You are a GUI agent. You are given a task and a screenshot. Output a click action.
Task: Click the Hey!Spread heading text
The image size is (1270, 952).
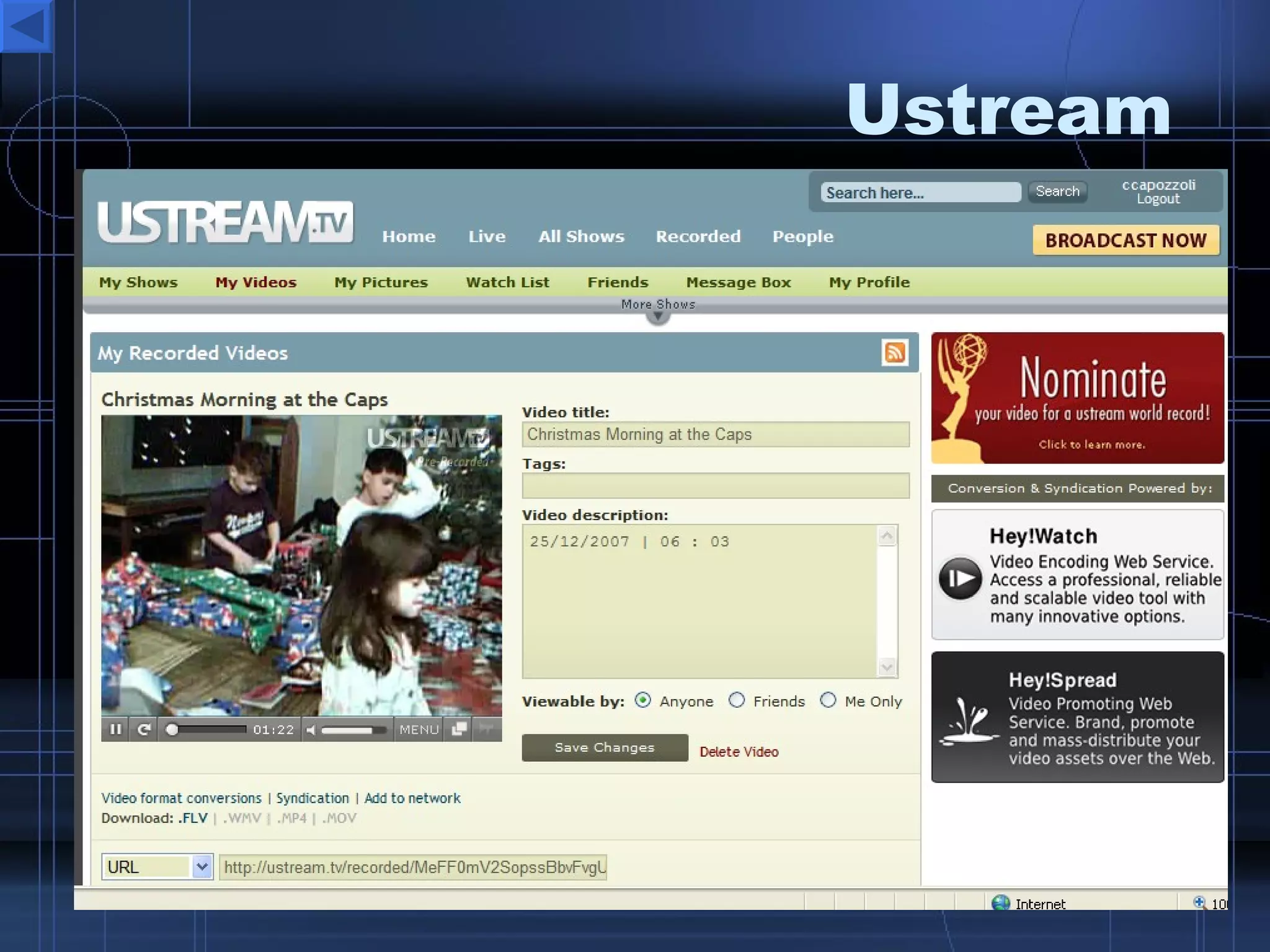pyautogui.click(x=1063, y=680)
